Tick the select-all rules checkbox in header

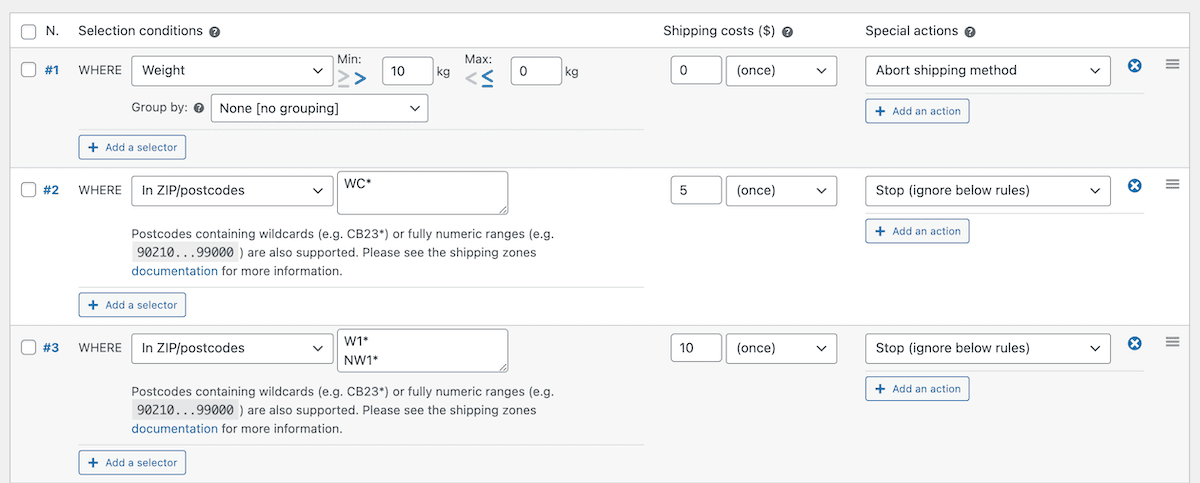tap(29, 32)
